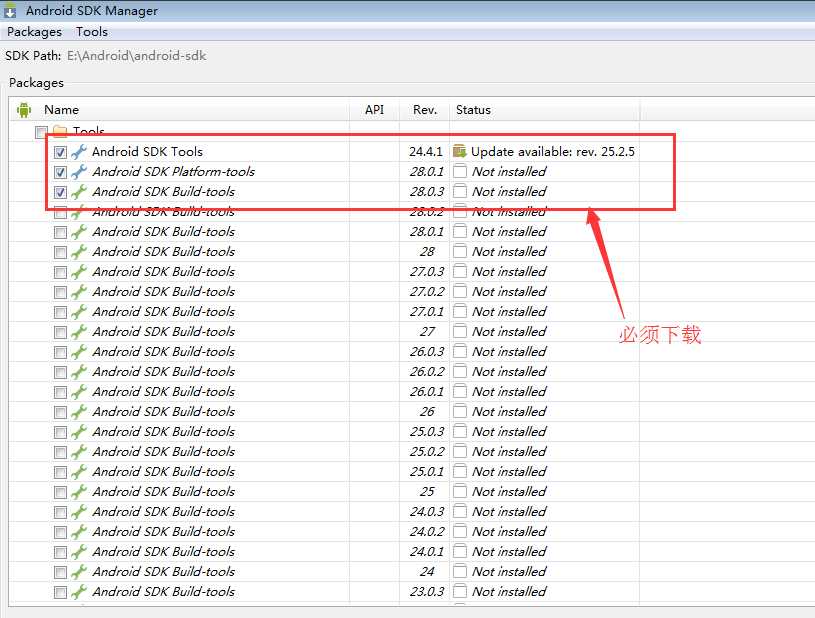Open the Packages menu
This screenshot has height=618, width=815.
34,32
